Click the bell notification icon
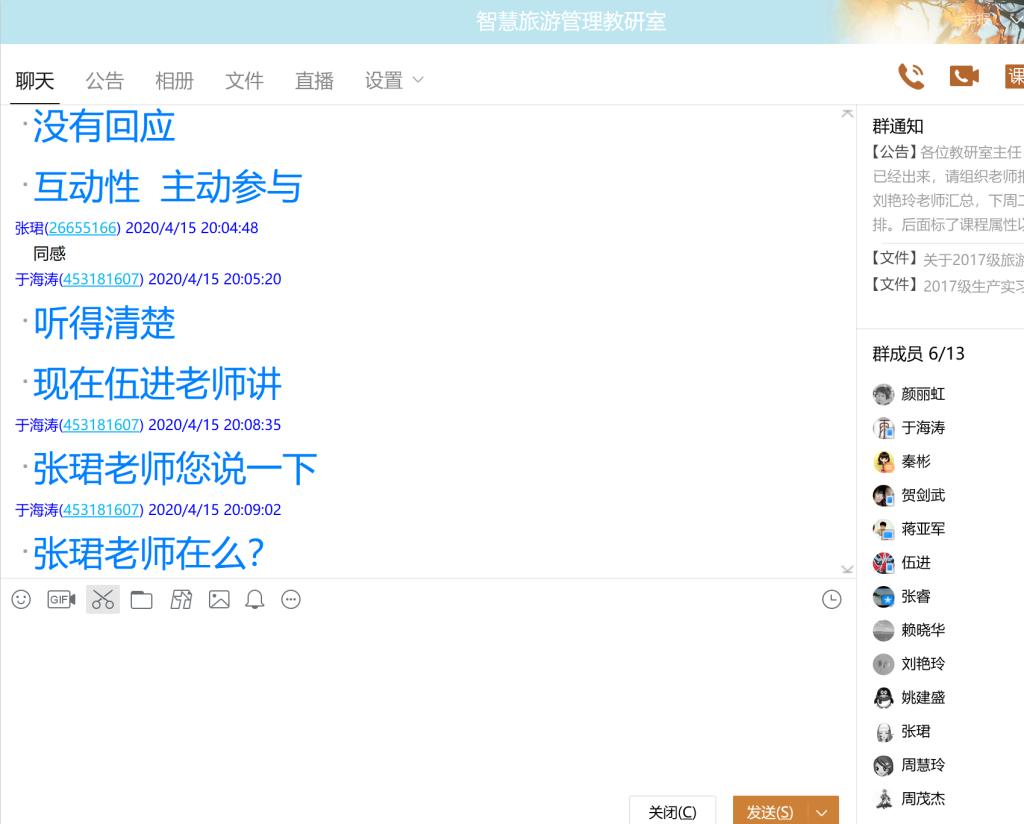This screenshot has width=1024, height=824. click(x=255, y=600)
